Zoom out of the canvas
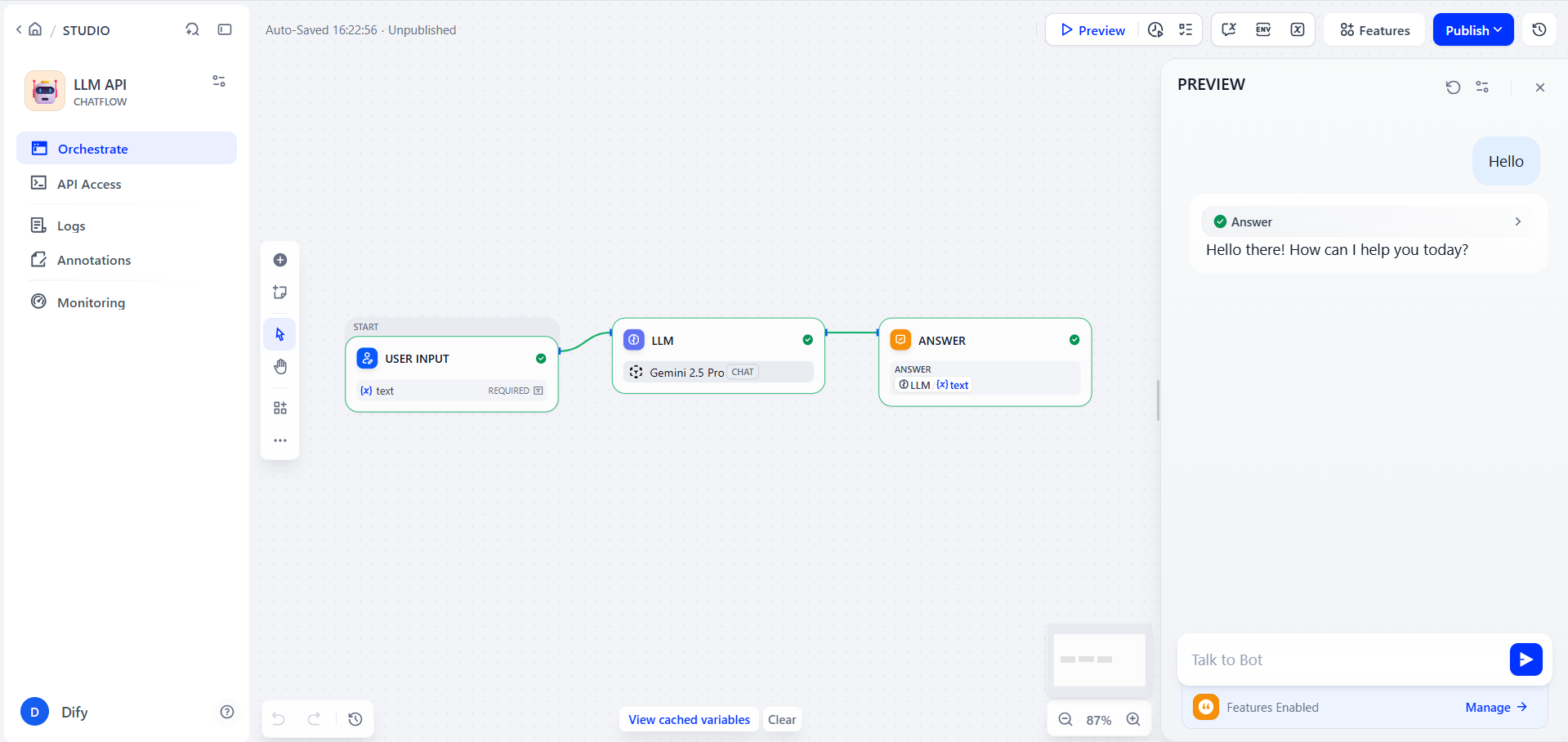The width and height of the screenshot is (1568, 742). tap(1065, 719)
